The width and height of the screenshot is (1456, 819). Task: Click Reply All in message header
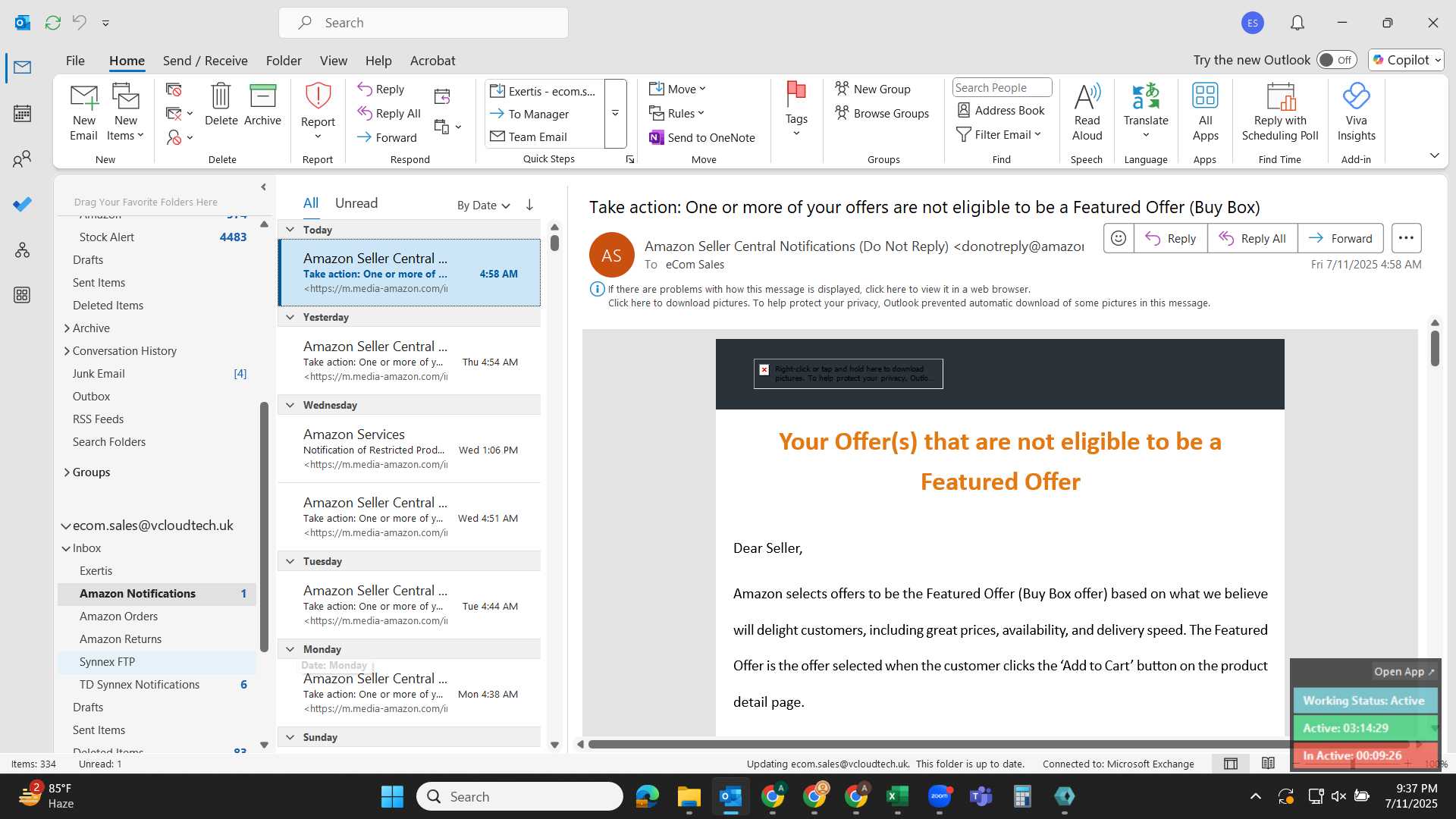click(1252, 238)
